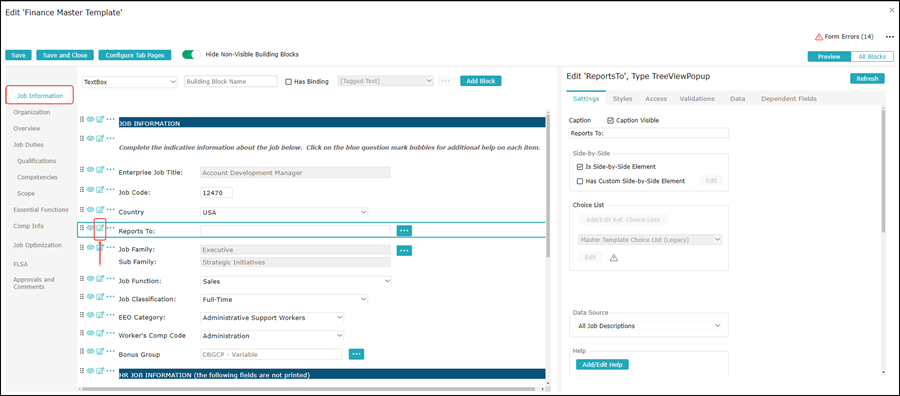Toggle visibility eye for Enterprise Job Title
Image resolution: width=900 pixels, height=396 pixels.
[x=90, y=169]
